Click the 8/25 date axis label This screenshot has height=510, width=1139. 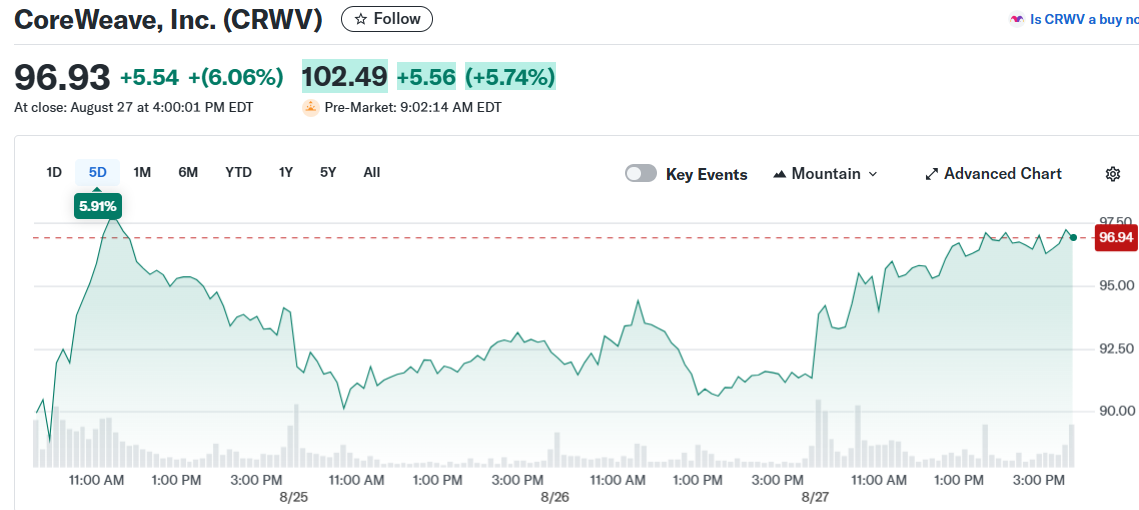coord(293,498)
